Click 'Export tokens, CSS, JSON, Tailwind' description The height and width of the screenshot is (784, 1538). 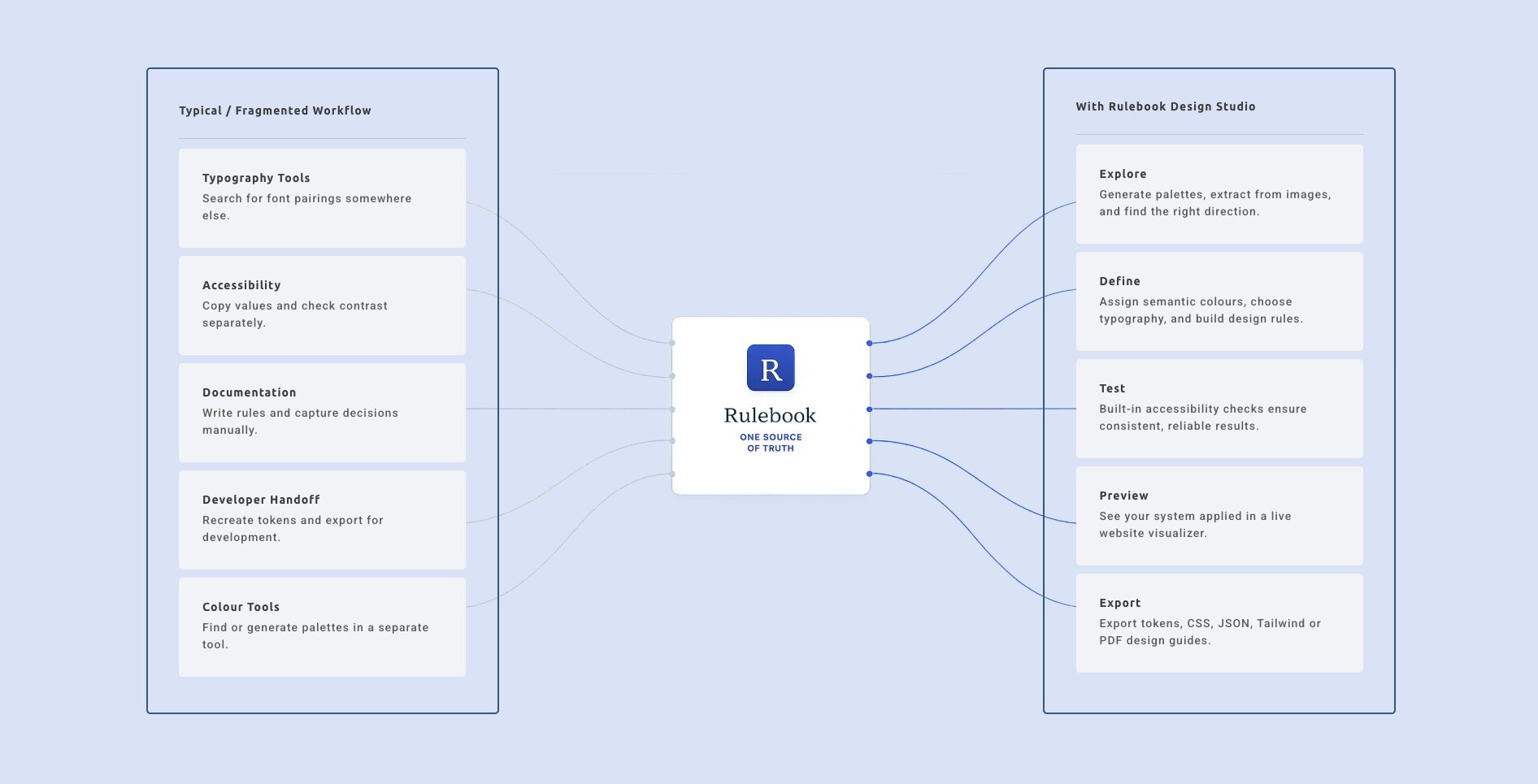tap(1210, 631)
